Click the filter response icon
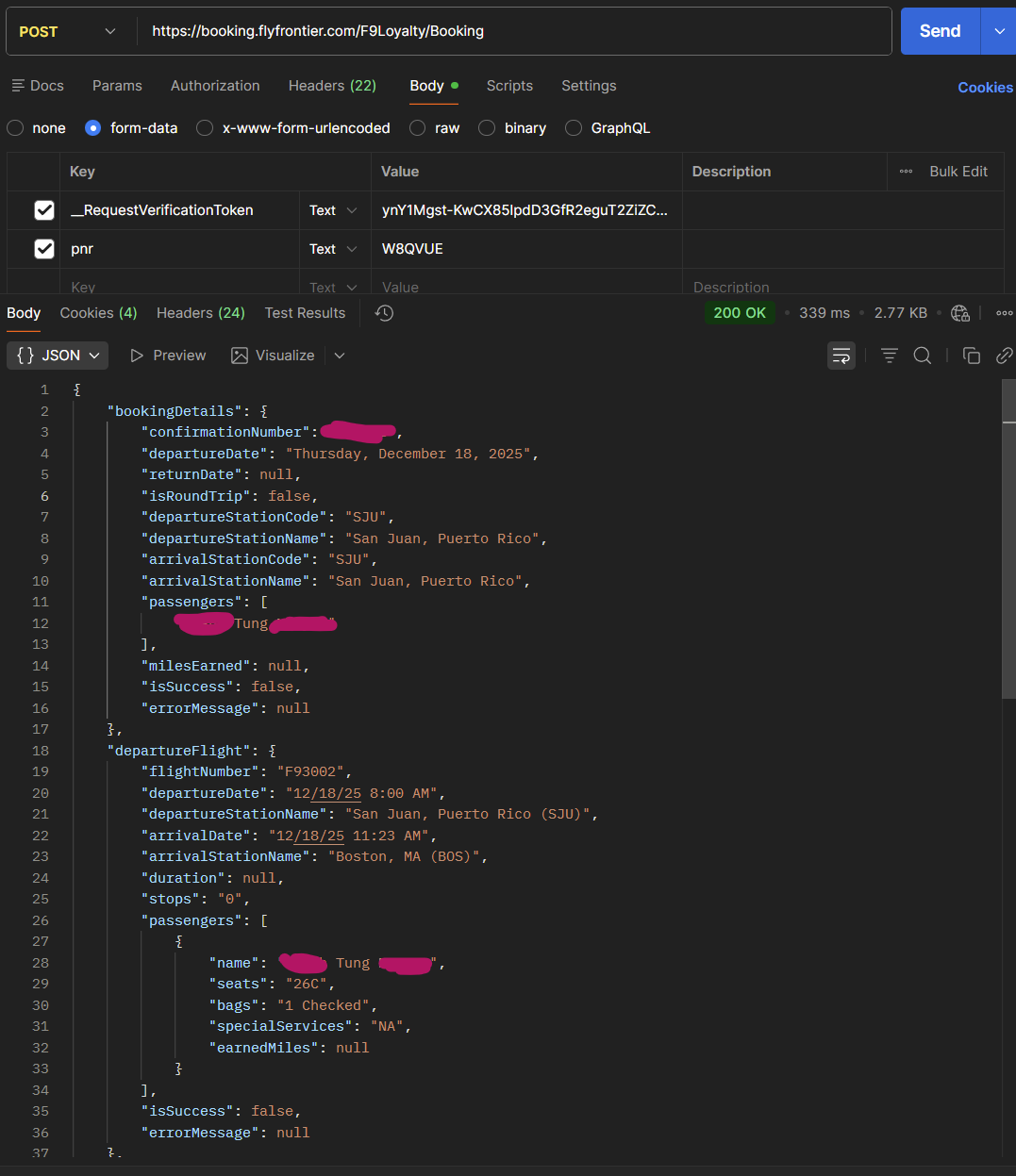1016x1176 pixels. 890,356
